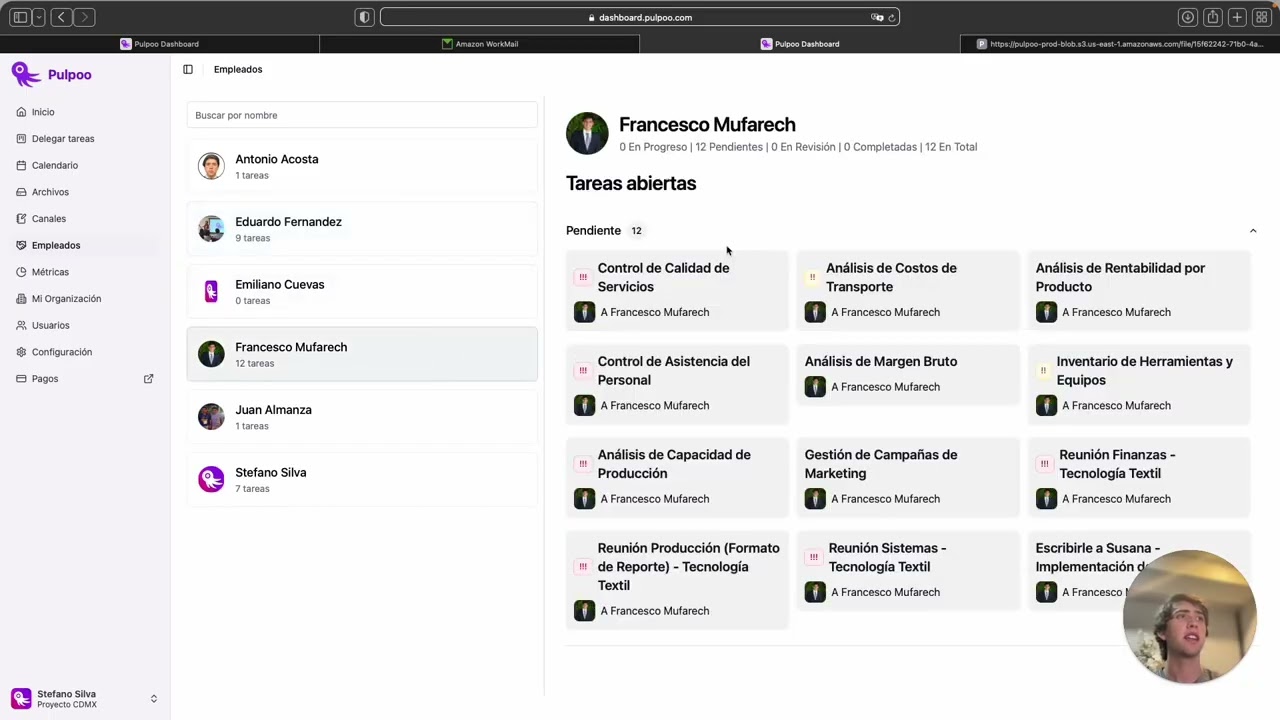This screenshot has width=1280, height=720.
Task: Toggle the sidebar panel icon beside Empleados
Action: [188, 69]
